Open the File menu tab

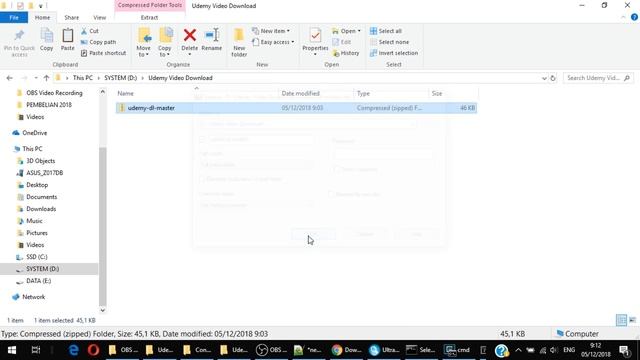[x=14, y=18]
